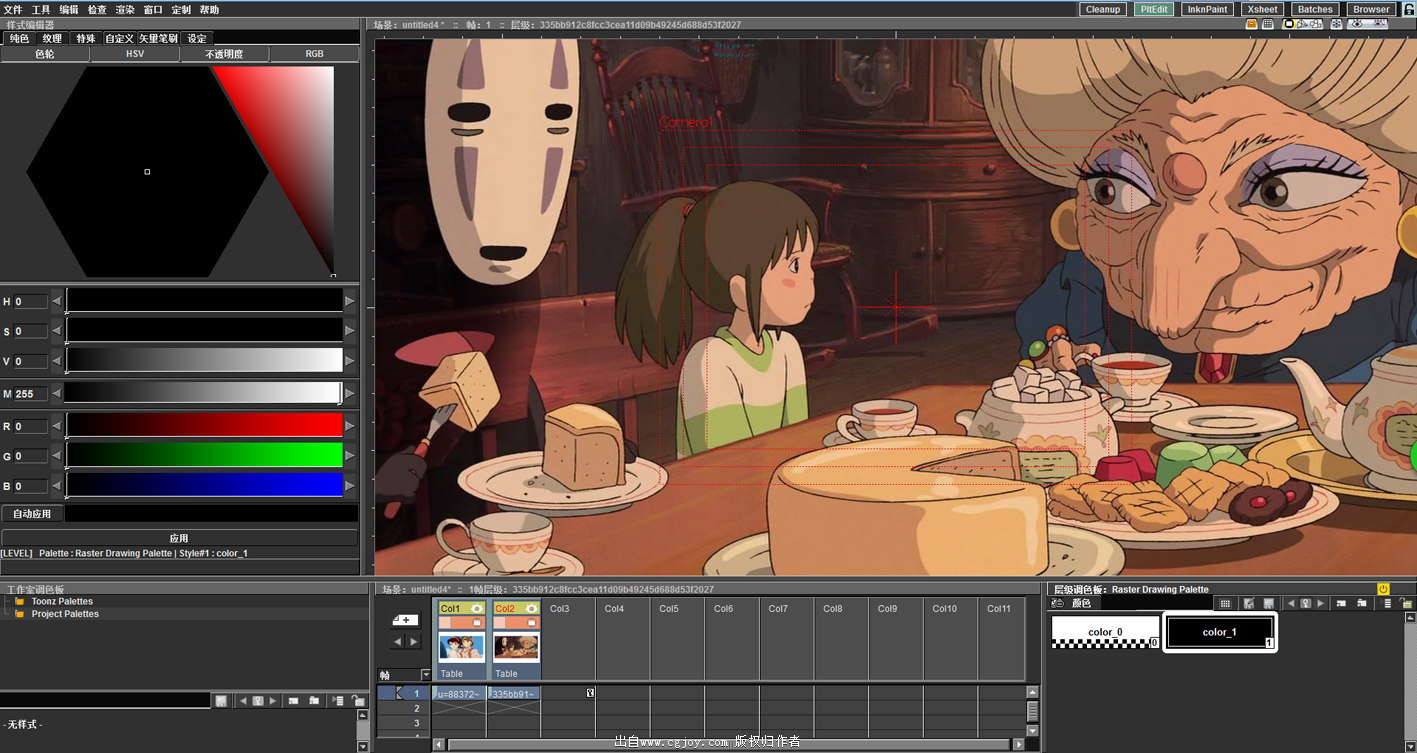Toggle 色轮 color wheel section
Screen dimensions: 1417x753
point(45,54)
